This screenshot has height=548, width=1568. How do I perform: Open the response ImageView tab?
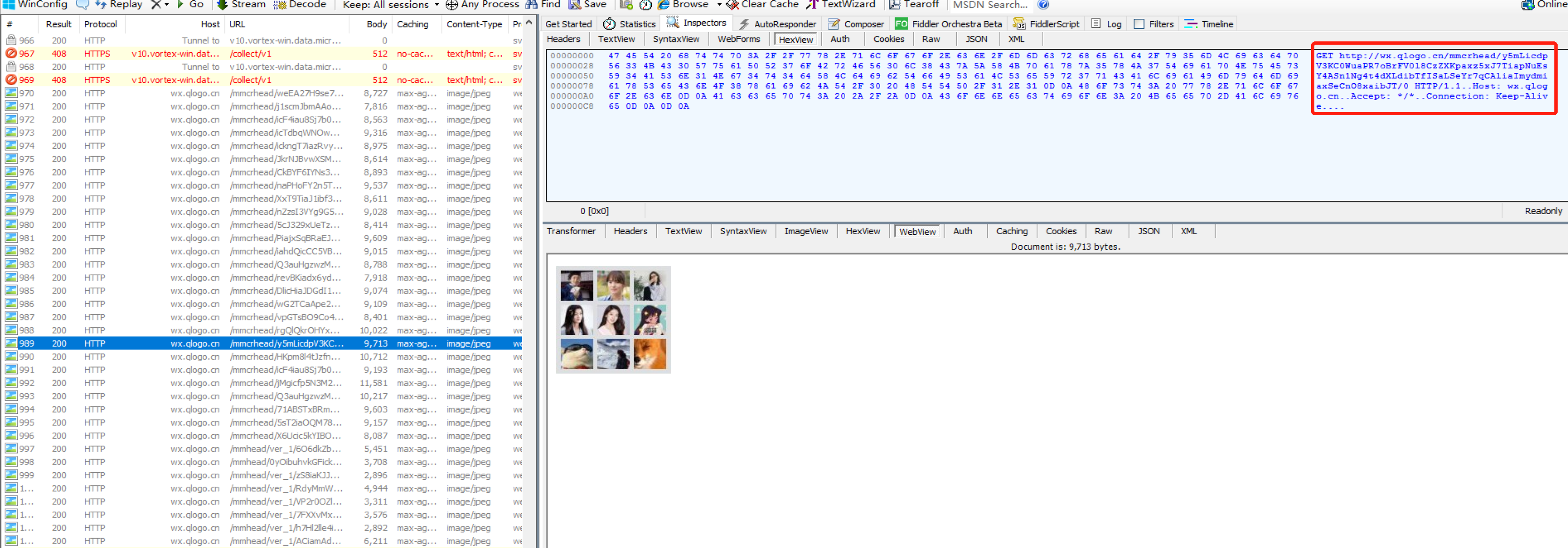[x=805, y=231]
